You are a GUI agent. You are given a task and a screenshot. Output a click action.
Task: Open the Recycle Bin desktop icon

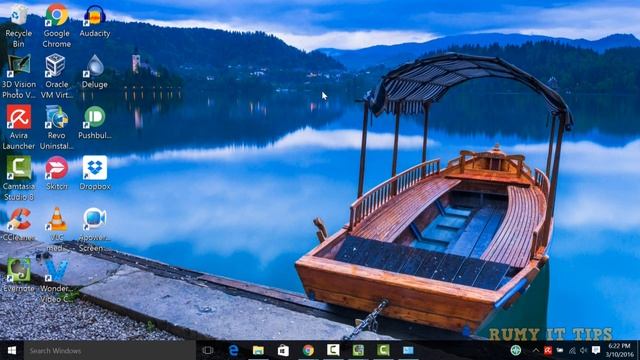[18, 25]
